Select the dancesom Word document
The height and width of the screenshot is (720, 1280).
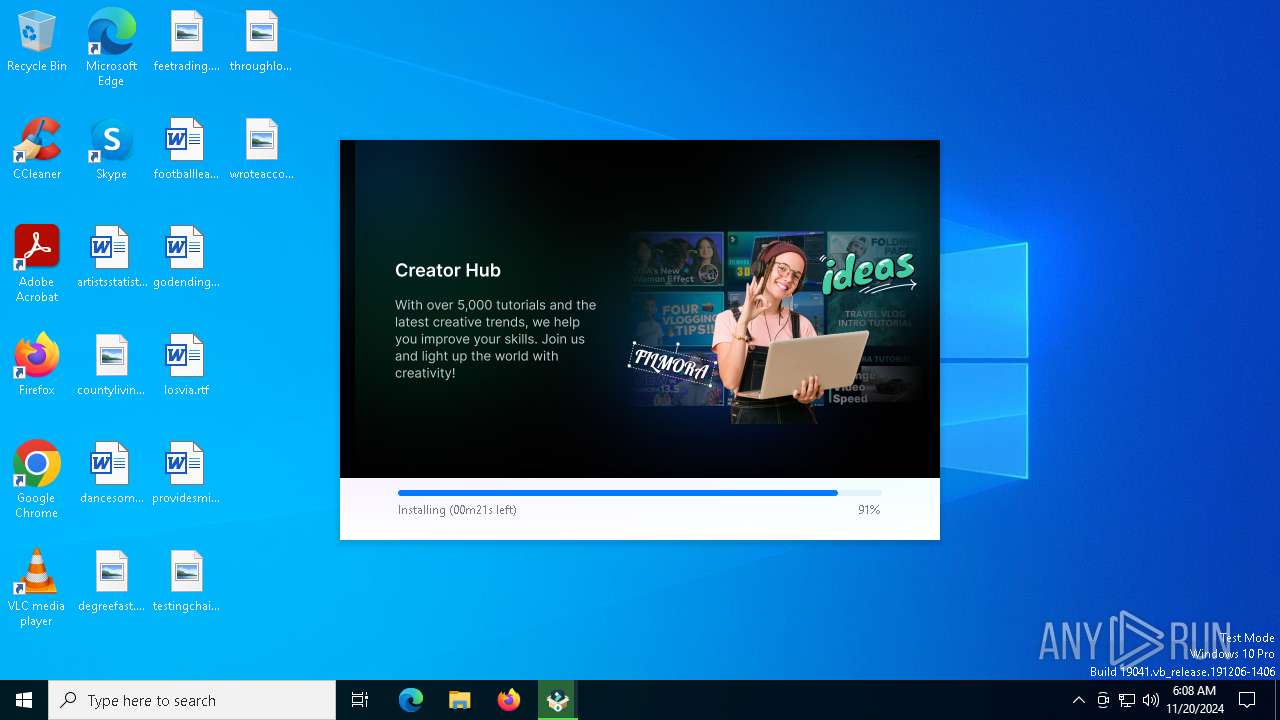(x=111, y=473)
